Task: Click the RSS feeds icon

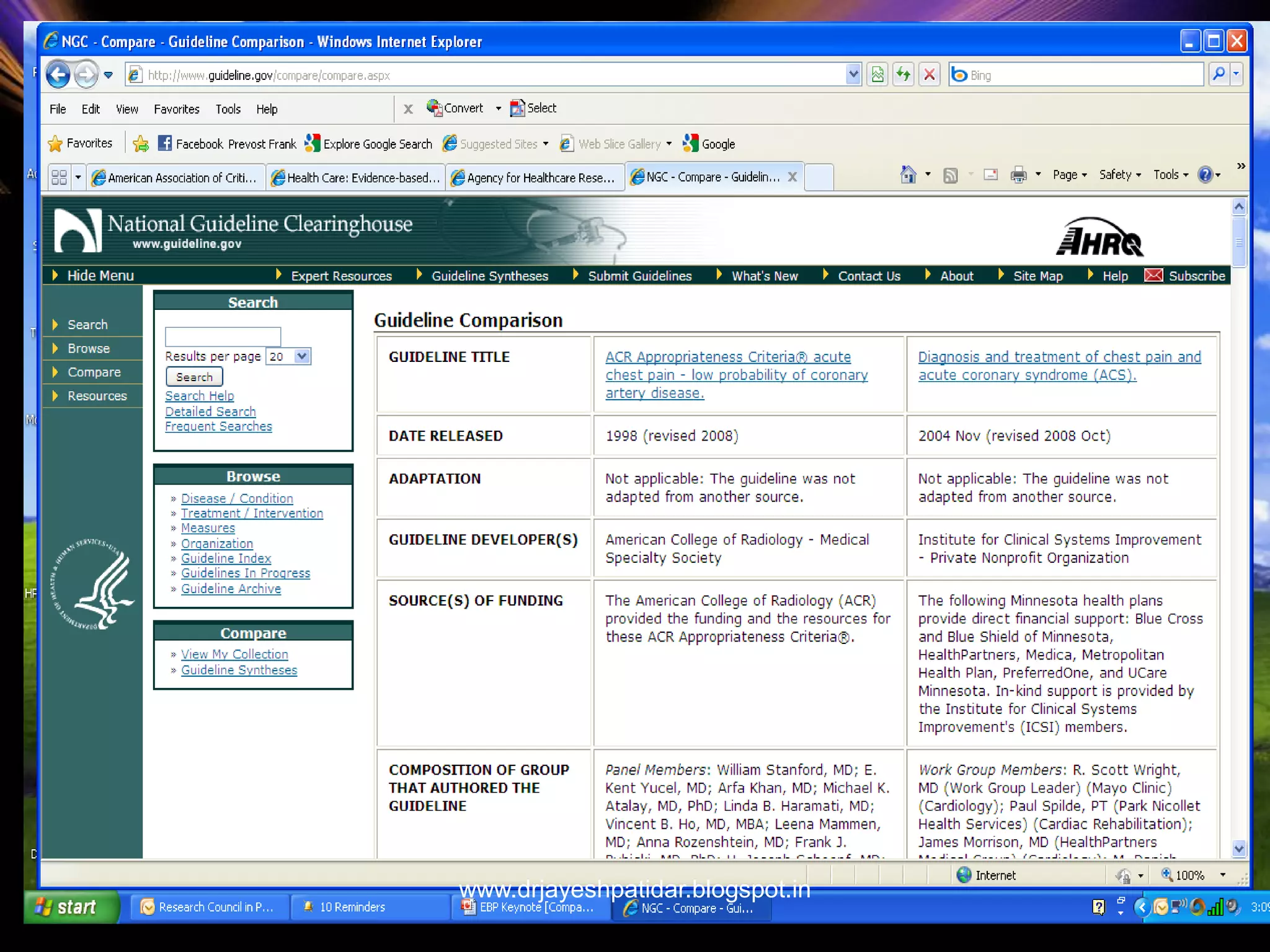Action: pyautogui.click(x=950, y=175)
